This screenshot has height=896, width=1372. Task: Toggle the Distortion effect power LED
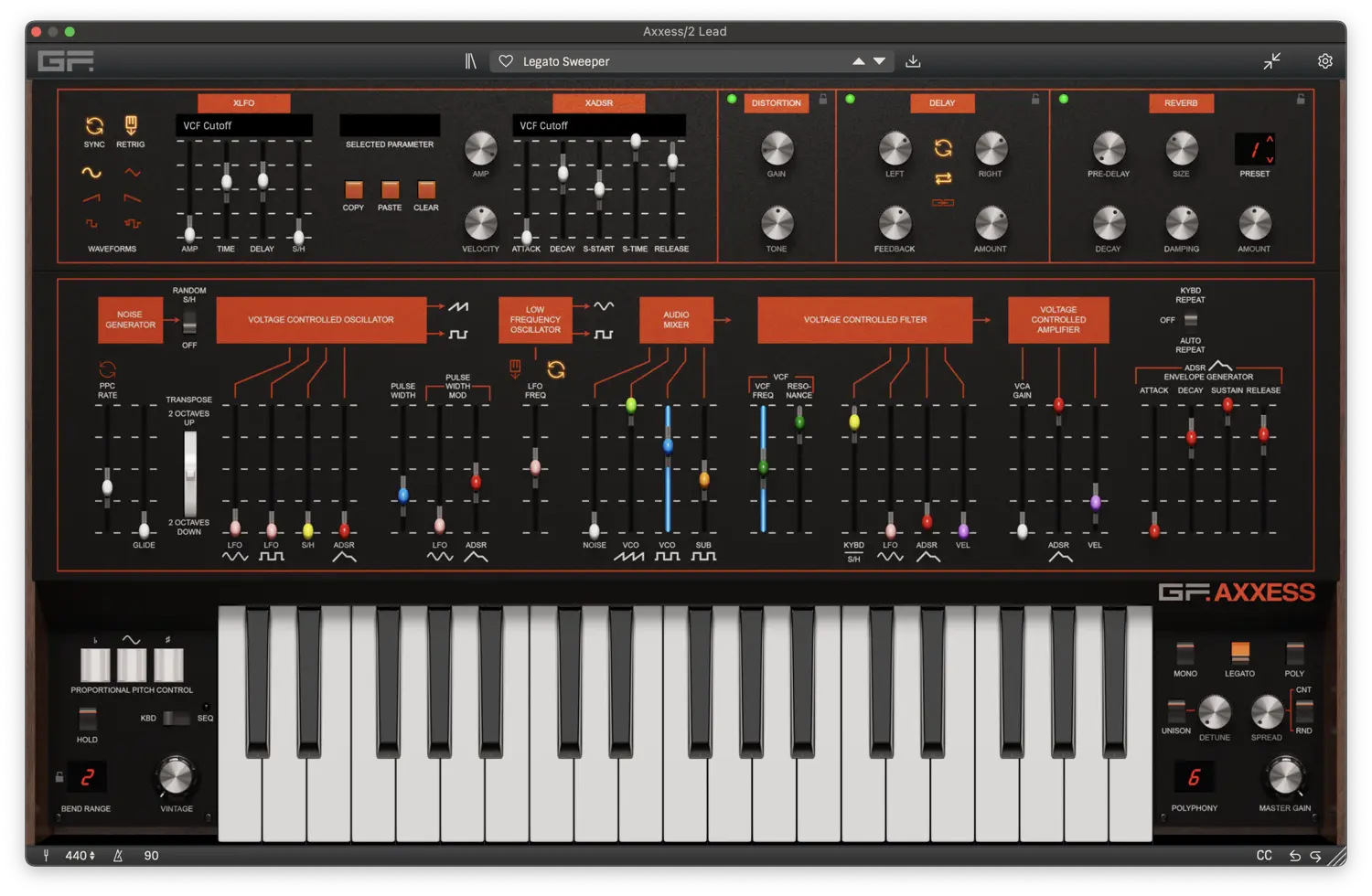point(732,99)
